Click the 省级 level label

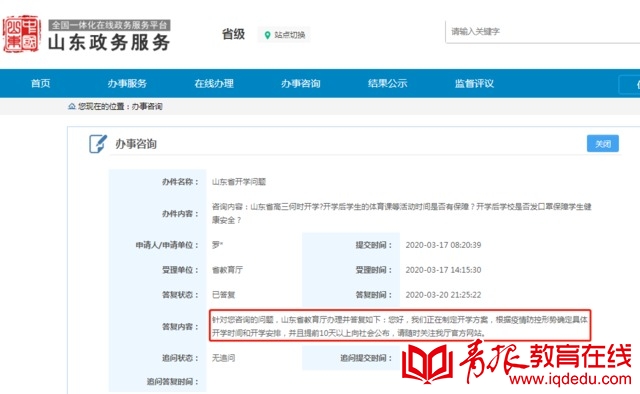(233, 34)
